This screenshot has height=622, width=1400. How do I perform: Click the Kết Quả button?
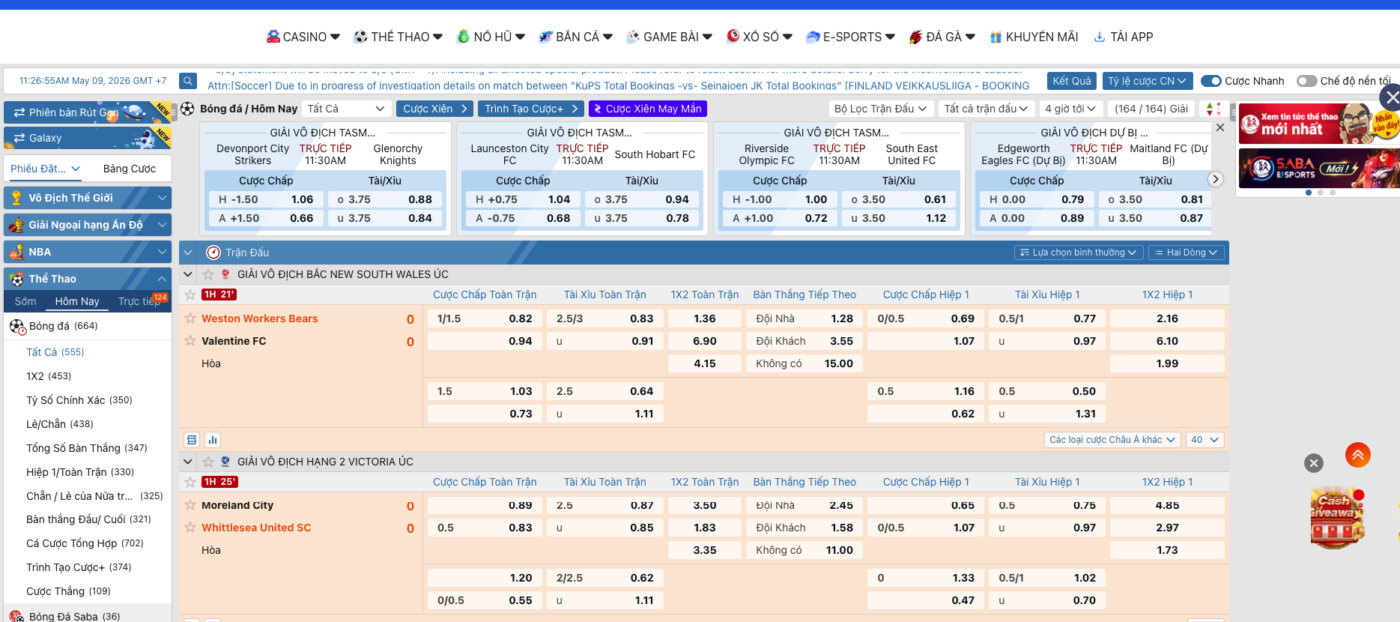[1072, 81]
